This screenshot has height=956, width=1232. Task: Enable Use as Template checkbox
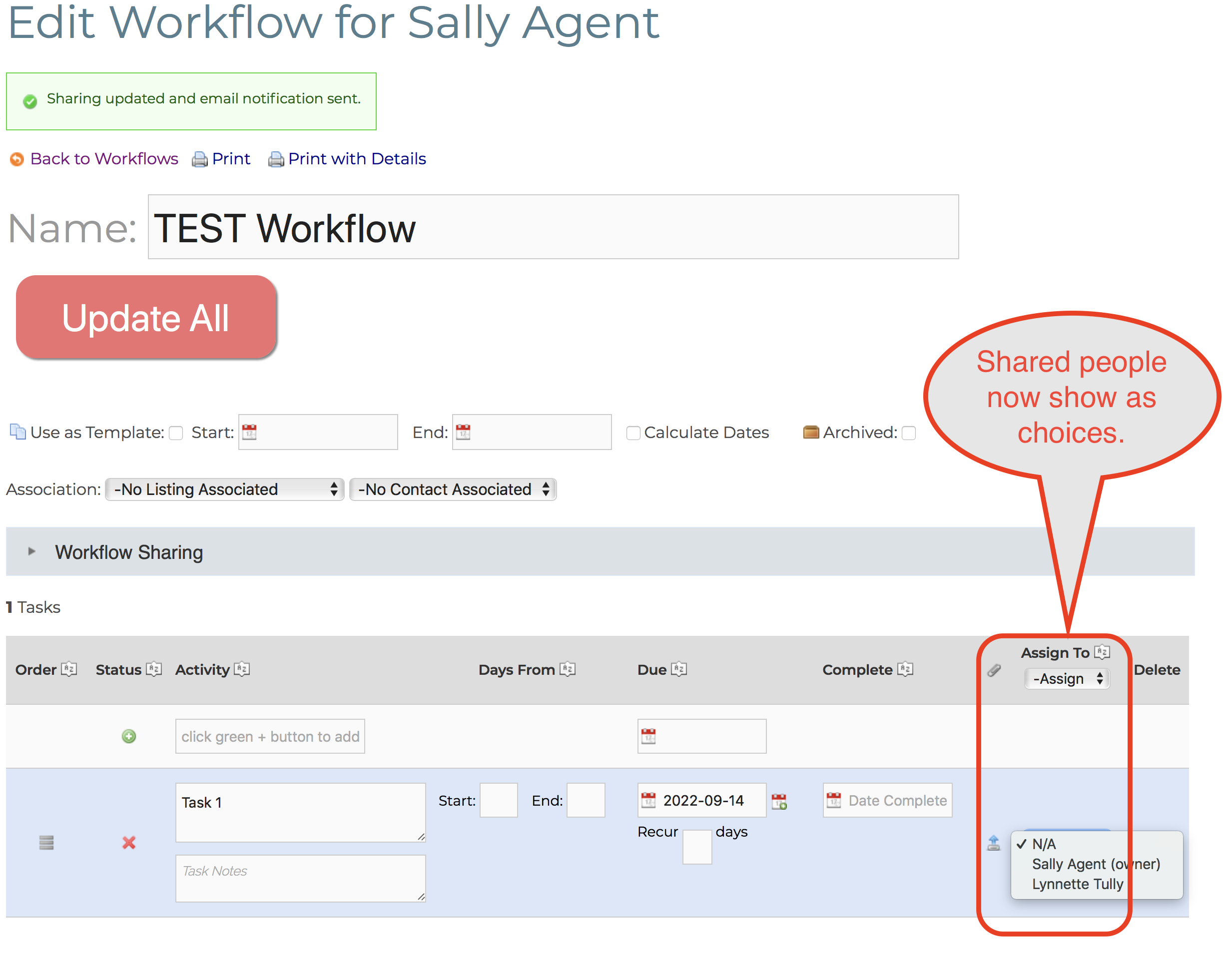tap(176, 433)
